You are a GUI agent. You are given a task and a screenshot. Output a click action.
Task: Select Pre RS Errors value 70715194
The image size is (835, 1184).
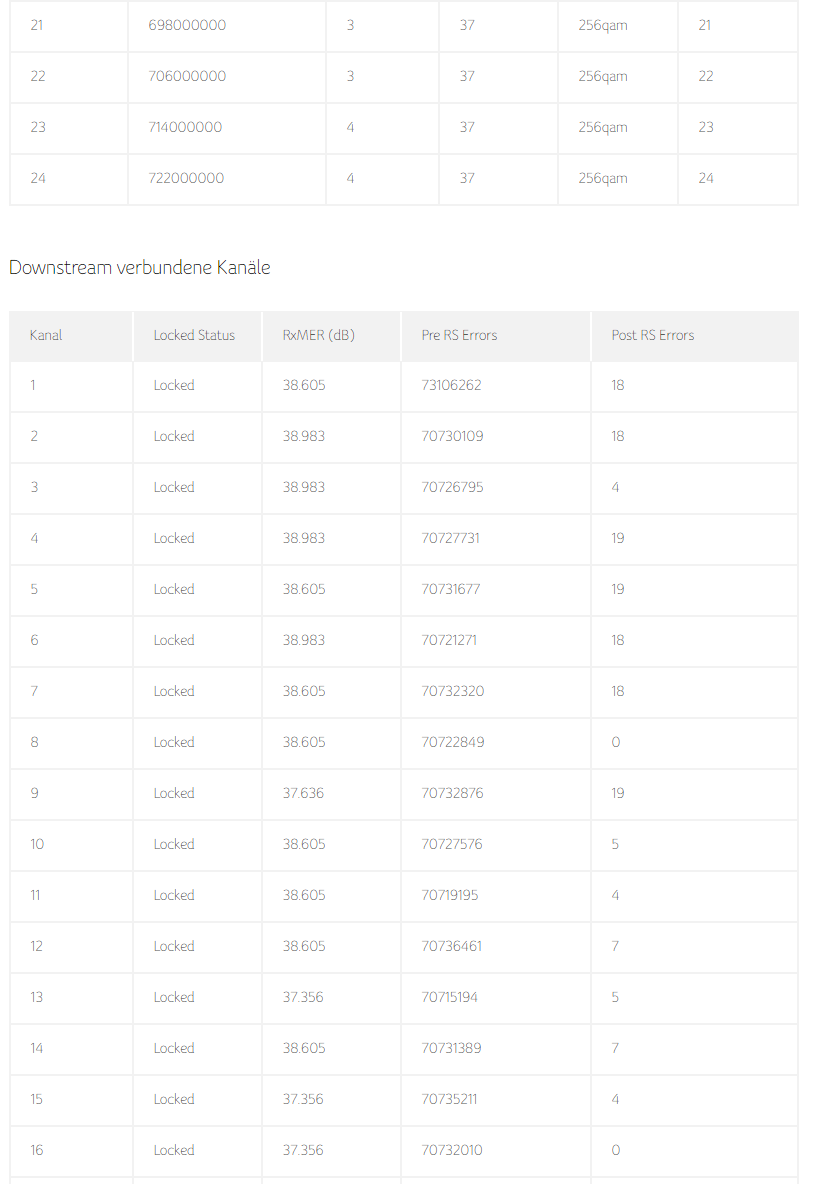pos(450,997)
